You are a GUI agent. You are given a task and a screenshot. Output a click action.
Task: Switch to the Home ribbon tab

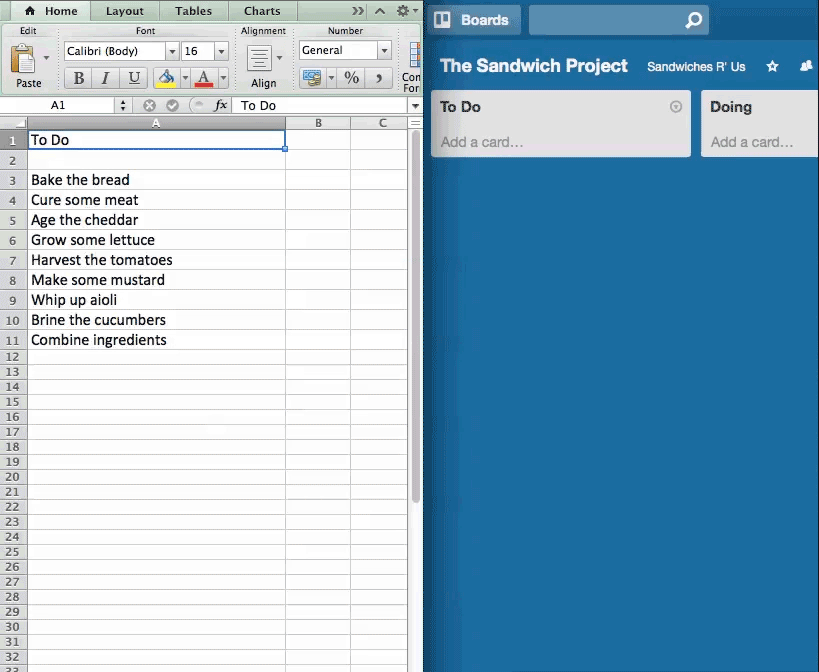[x=51, y=11]
